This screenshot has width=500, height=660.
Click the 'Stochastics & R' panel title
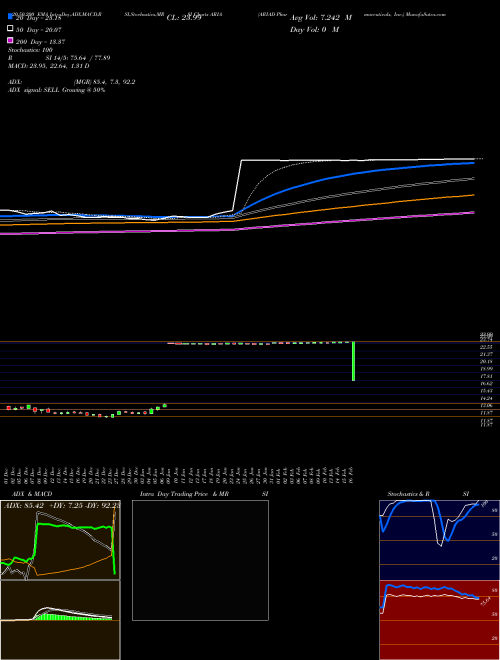[x=408, y=494]
